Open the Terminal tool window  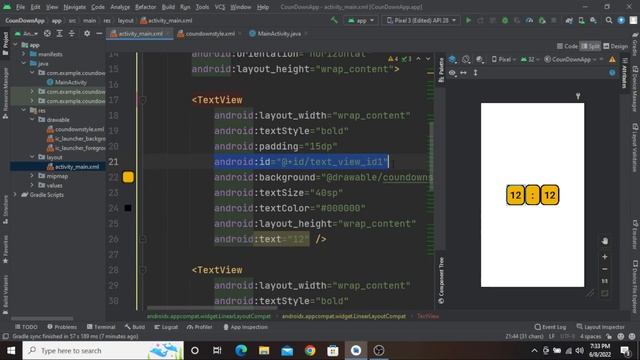click(101, 327)
